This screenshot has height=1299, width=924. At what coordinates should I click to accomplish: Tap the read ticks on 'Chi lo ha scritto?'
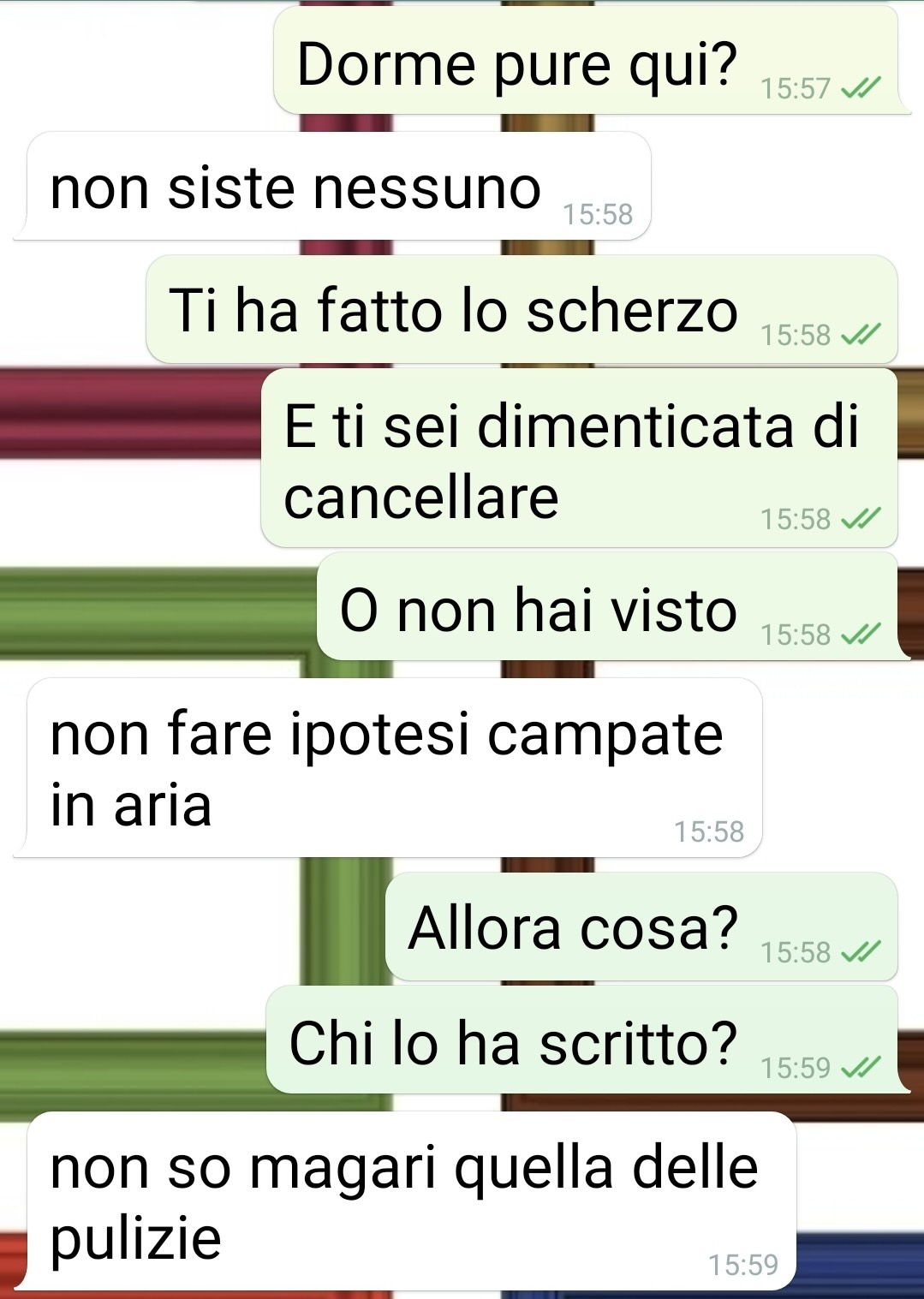(x=861, y=1068)
